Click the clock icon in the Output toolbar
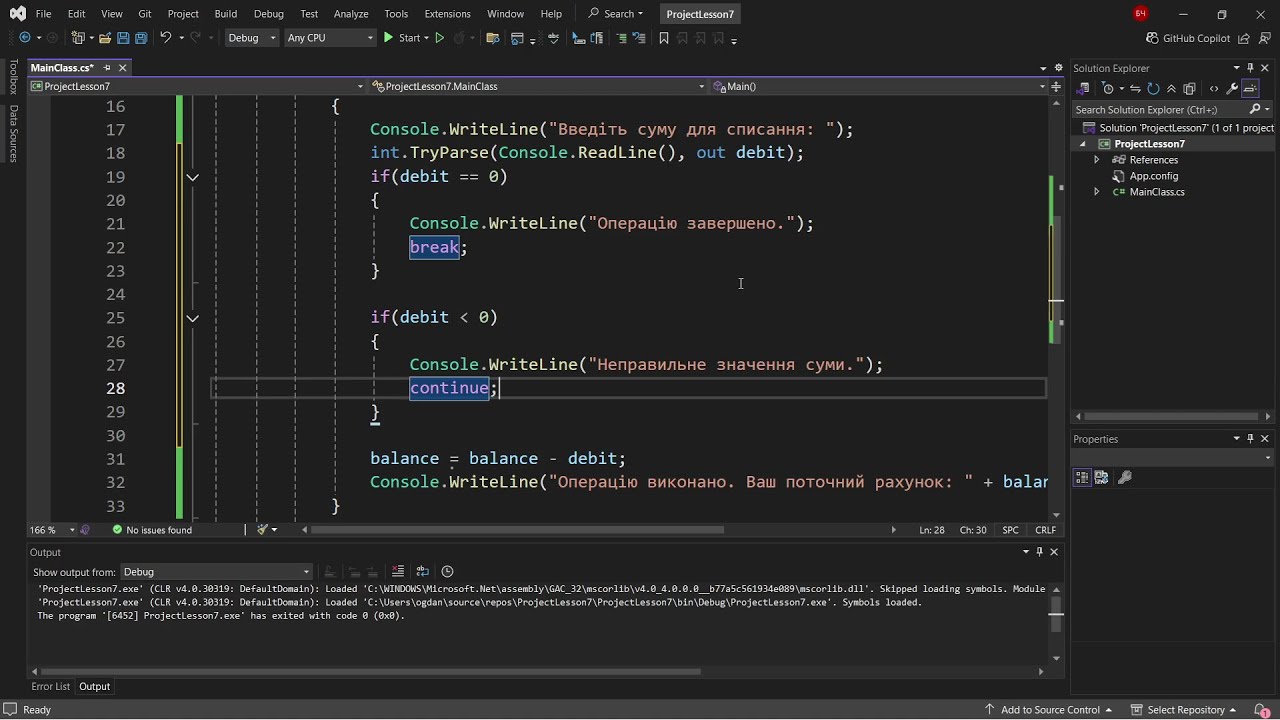The image size is (1280, 720). pos(447,572)
